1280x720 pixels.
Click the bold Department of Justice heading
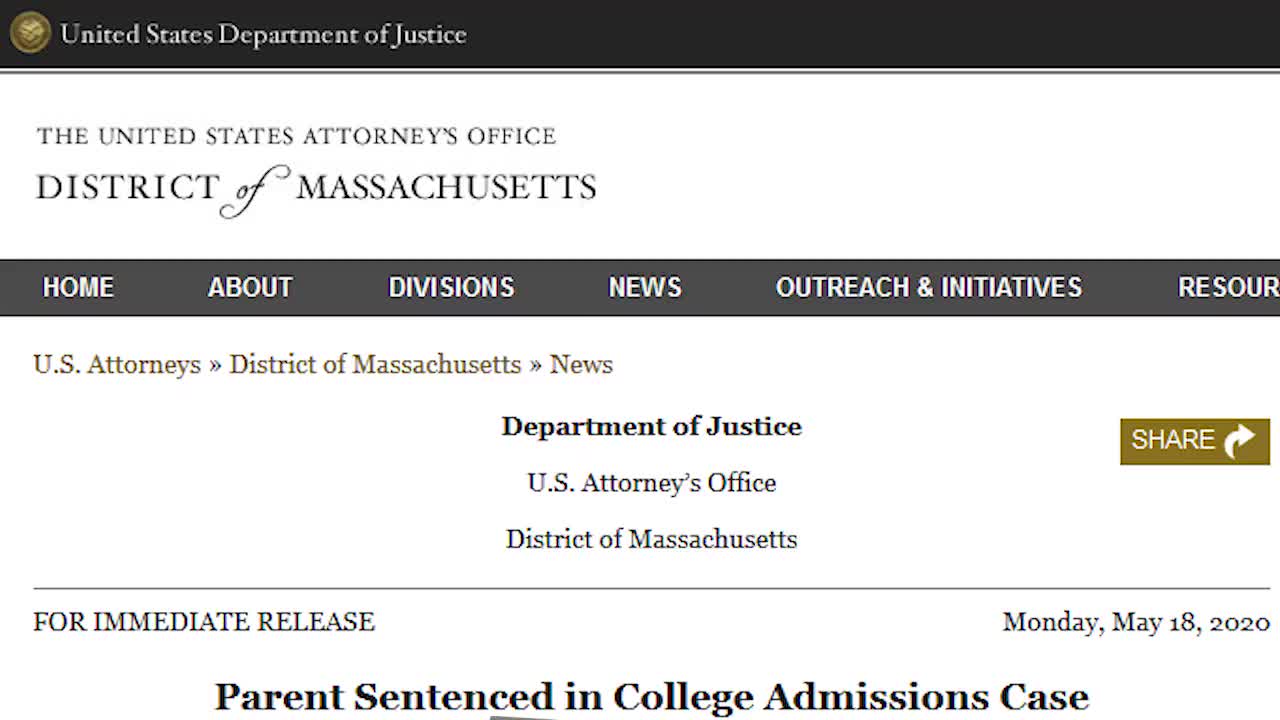point(651,427)
